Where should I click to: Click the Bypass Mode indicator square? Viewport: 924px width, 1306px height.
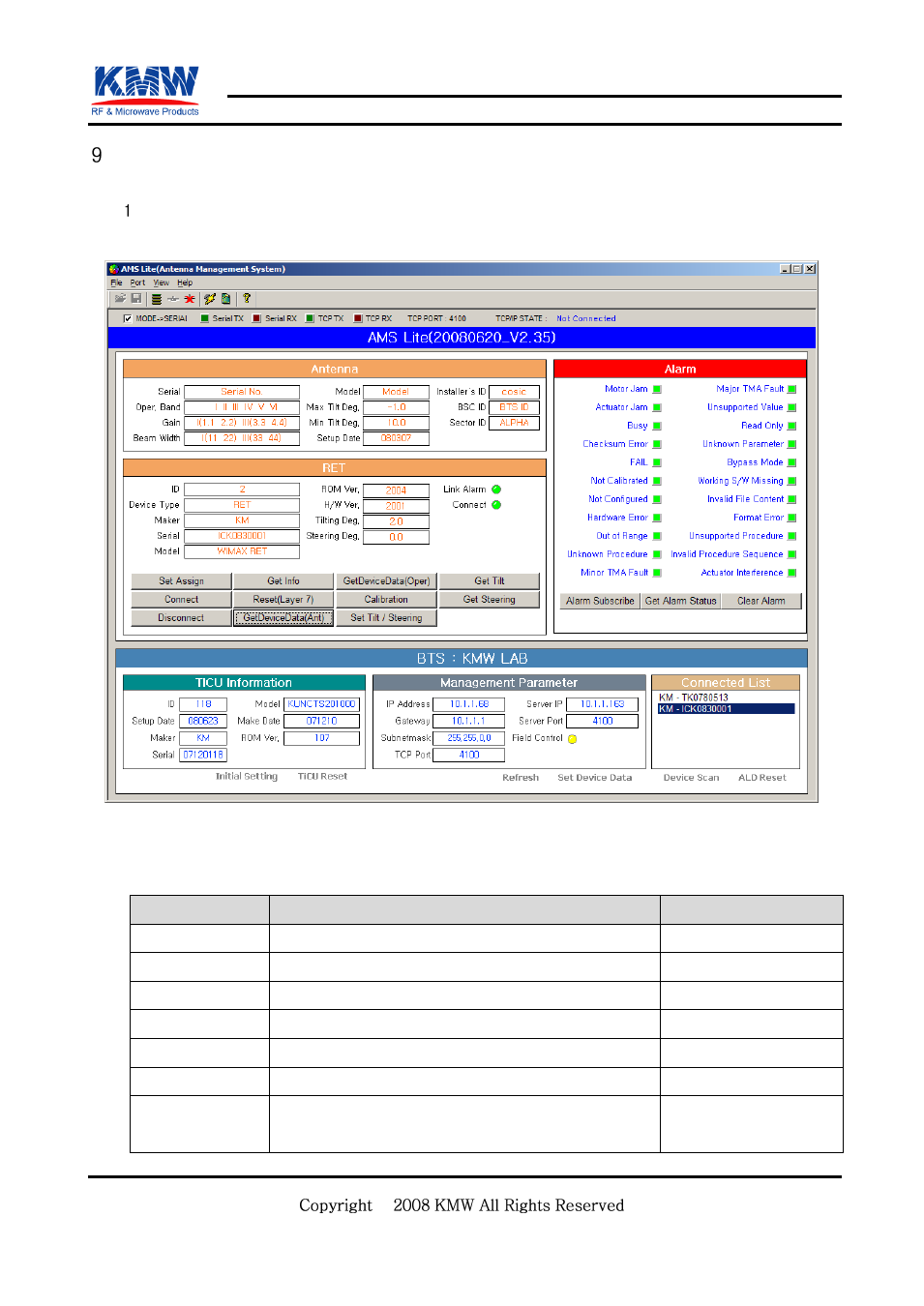pos(792,463)
